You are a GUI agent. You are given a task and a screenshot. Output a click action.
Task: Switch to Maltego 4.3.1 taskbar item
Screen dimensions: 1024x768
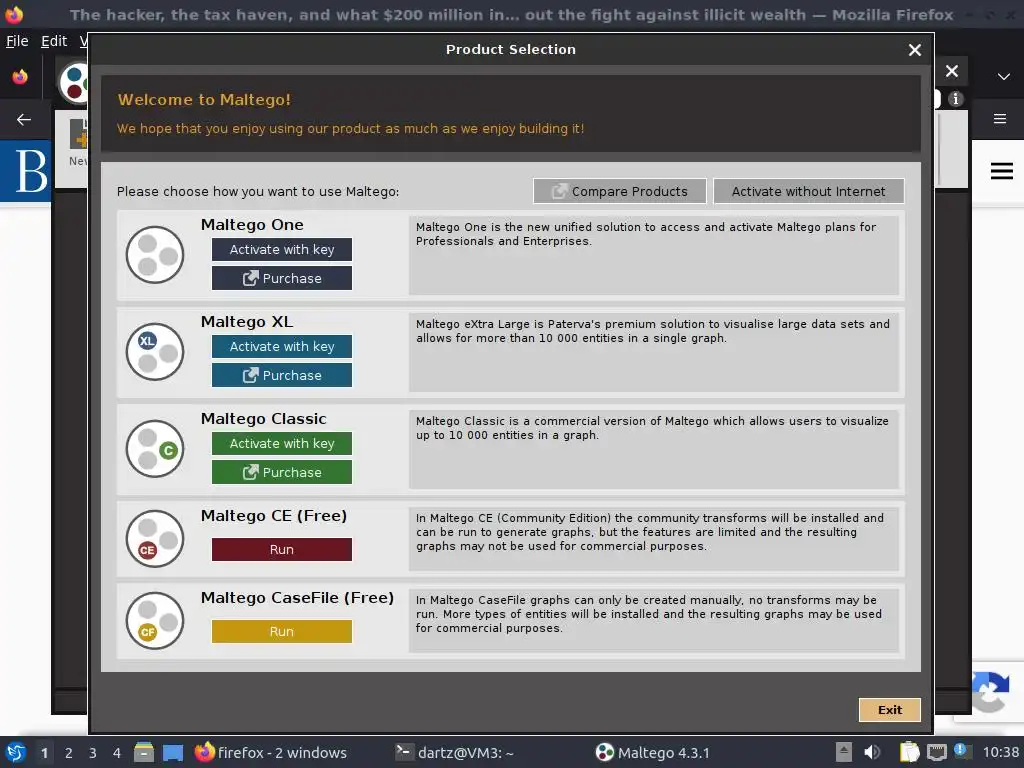[x=653, y=752]
